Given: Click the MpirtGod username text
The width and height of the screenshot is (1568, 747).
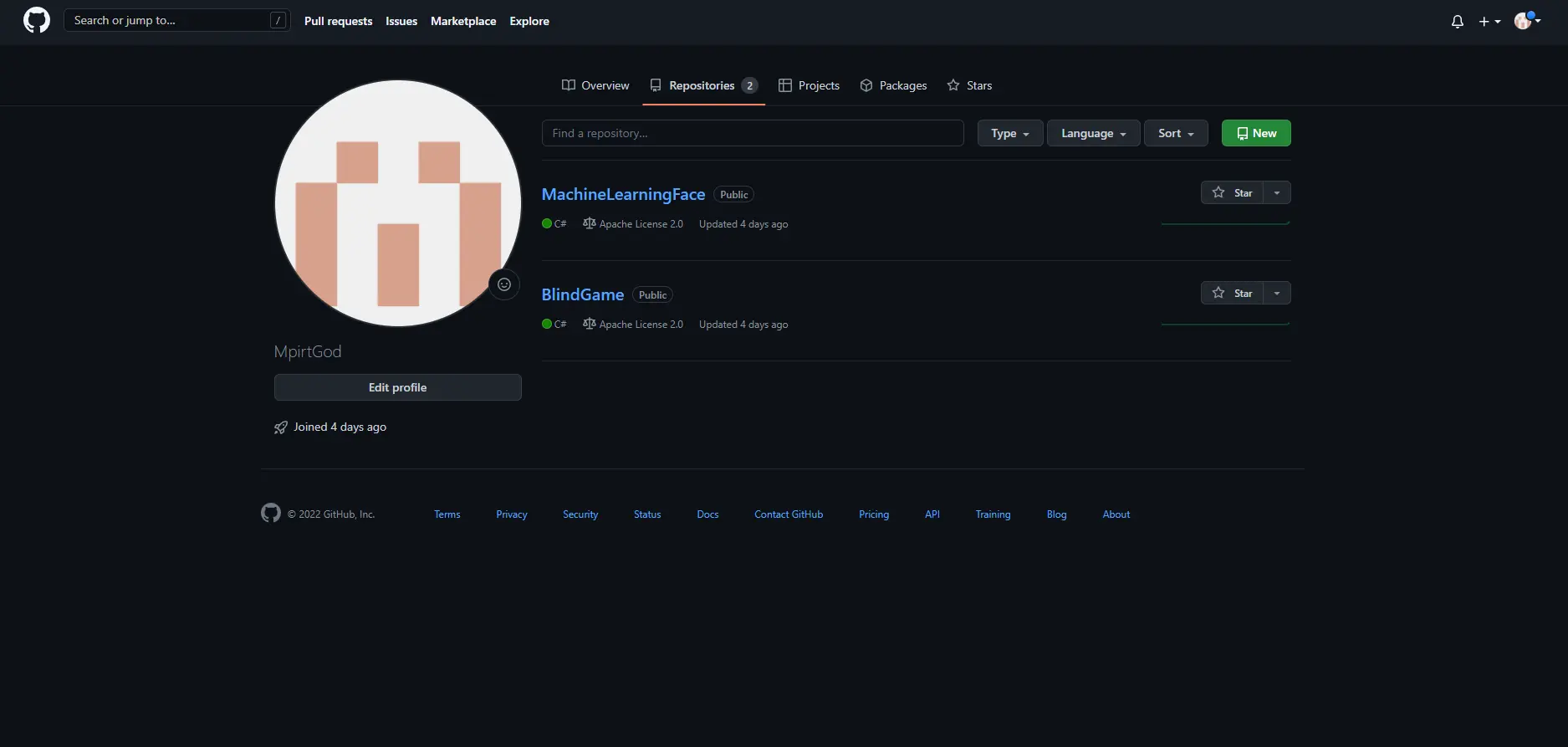Looking at the screenshot, I should point(308,352).
